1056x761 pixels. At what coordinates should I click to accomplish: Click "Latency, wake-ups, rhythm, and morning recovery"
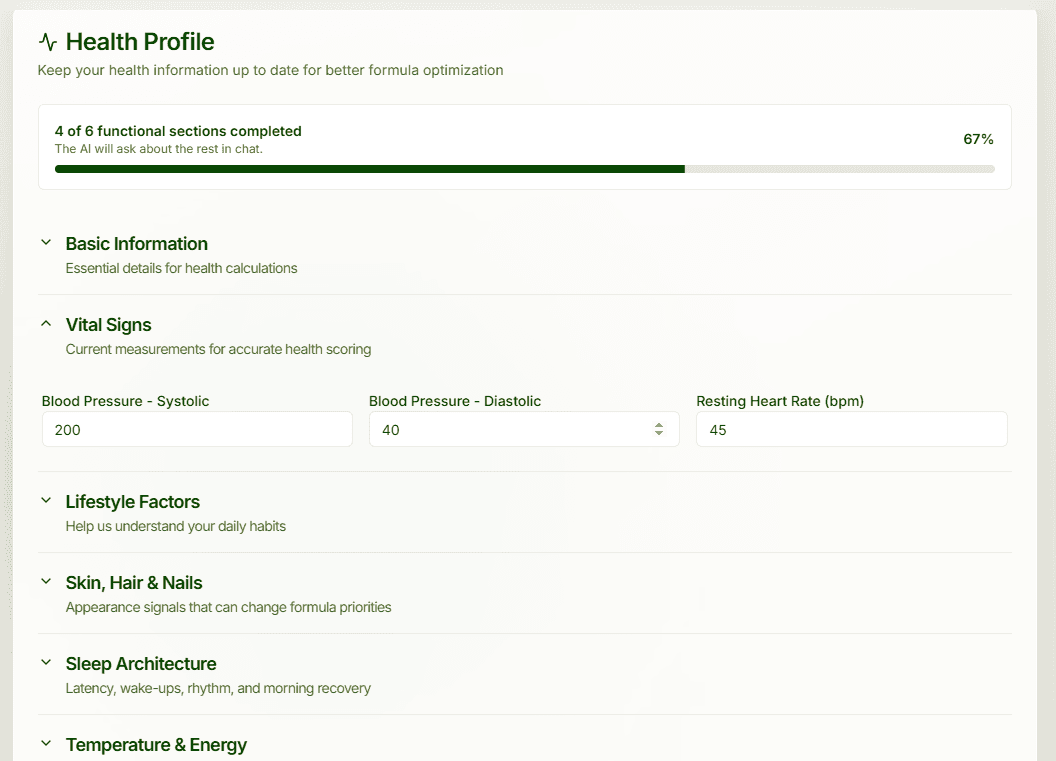218,688
